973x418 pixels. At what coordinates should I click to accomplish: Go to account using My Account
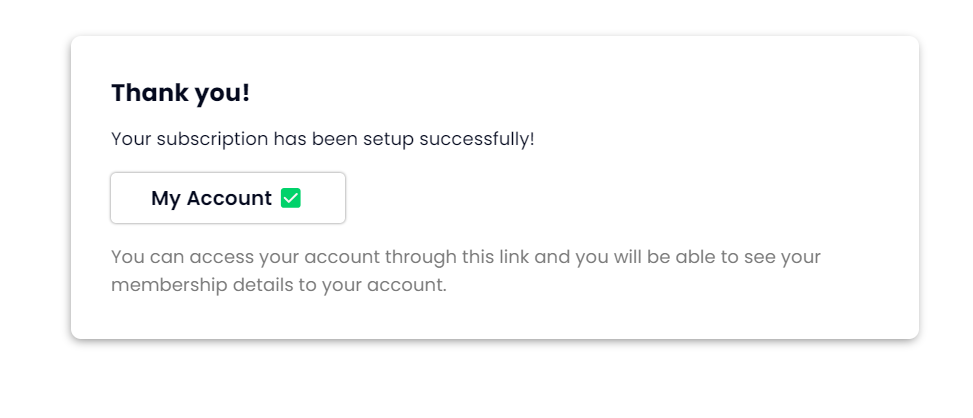pyautogui.click(x=228, y=198)
